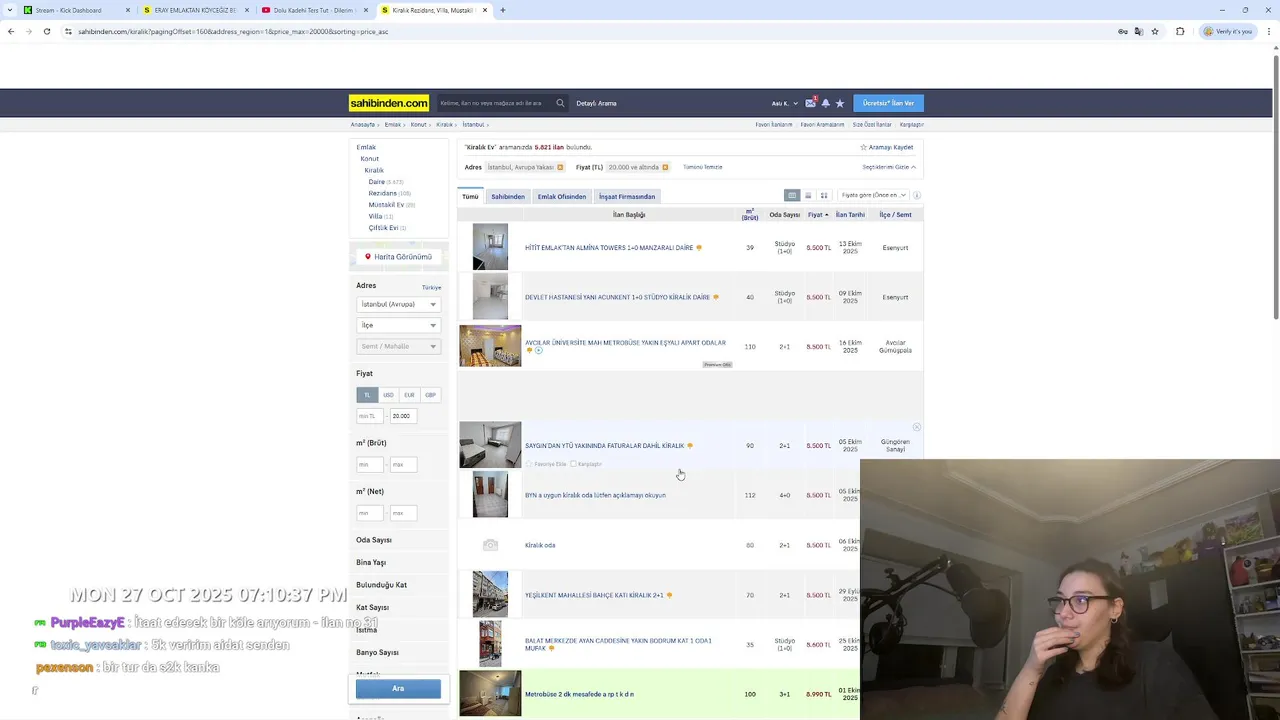Switch to the Sahibinden tab
Viewport: 1280px width, 720px height.
(x=508, y=196)
